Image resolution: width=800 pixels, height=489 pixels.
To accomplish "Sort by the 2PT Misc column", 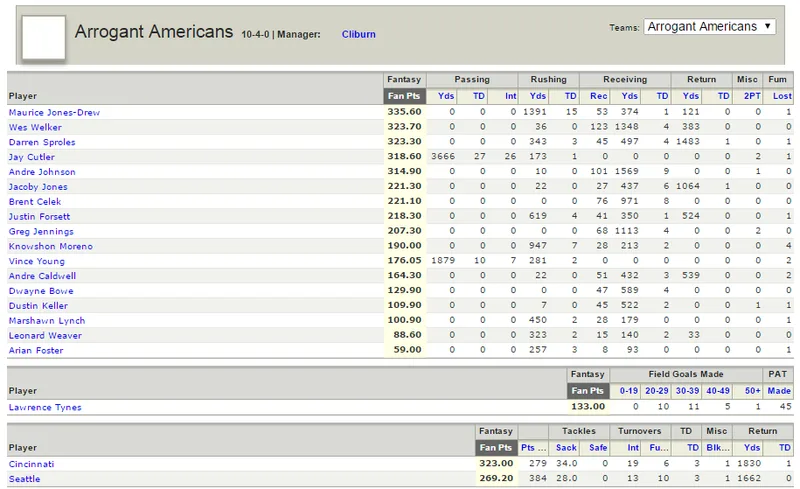I will pyautogui.click(x=752, y=96).
